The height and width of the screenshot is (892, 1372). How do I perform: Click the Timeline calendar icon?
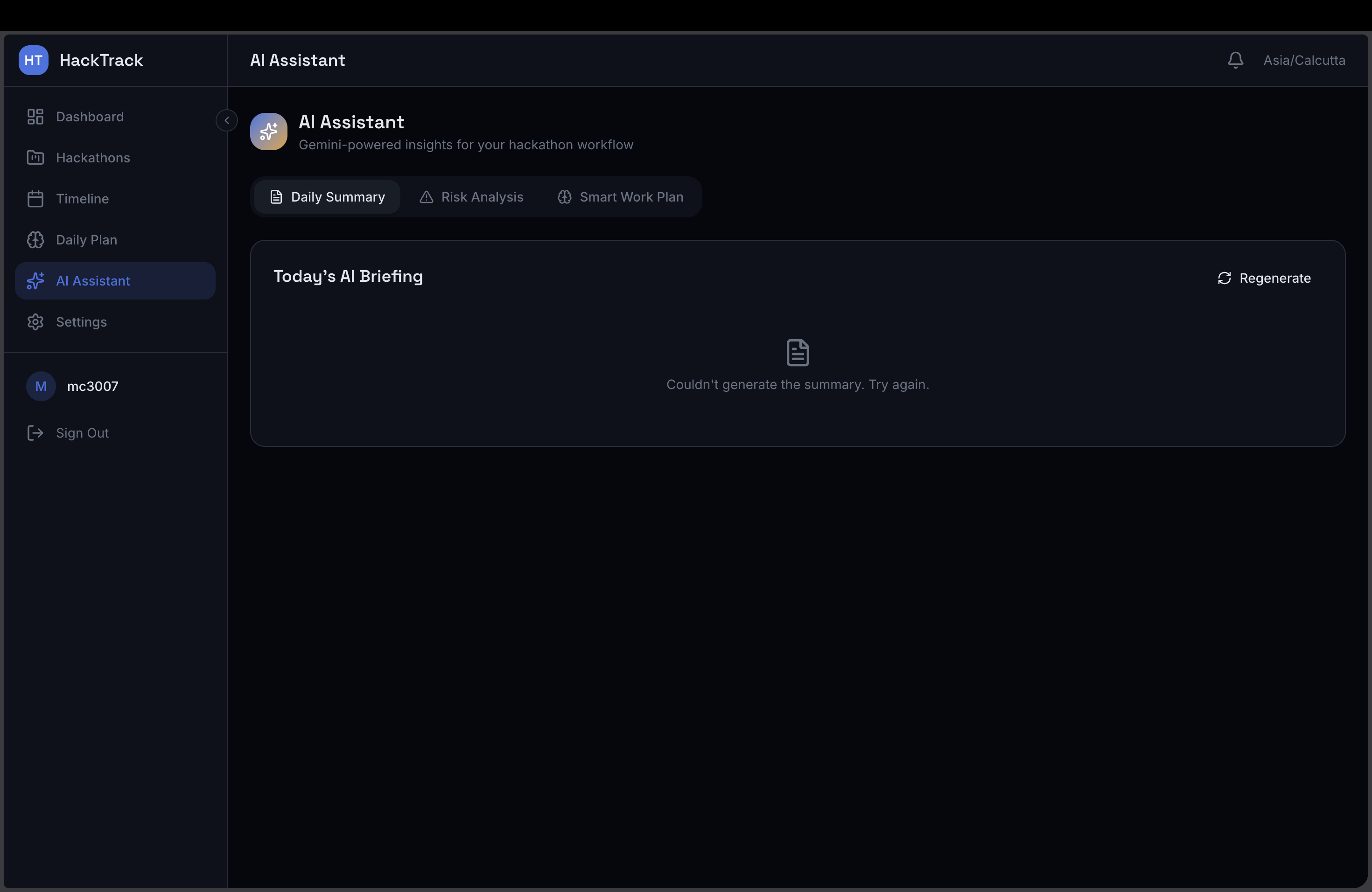coord(35,199)
